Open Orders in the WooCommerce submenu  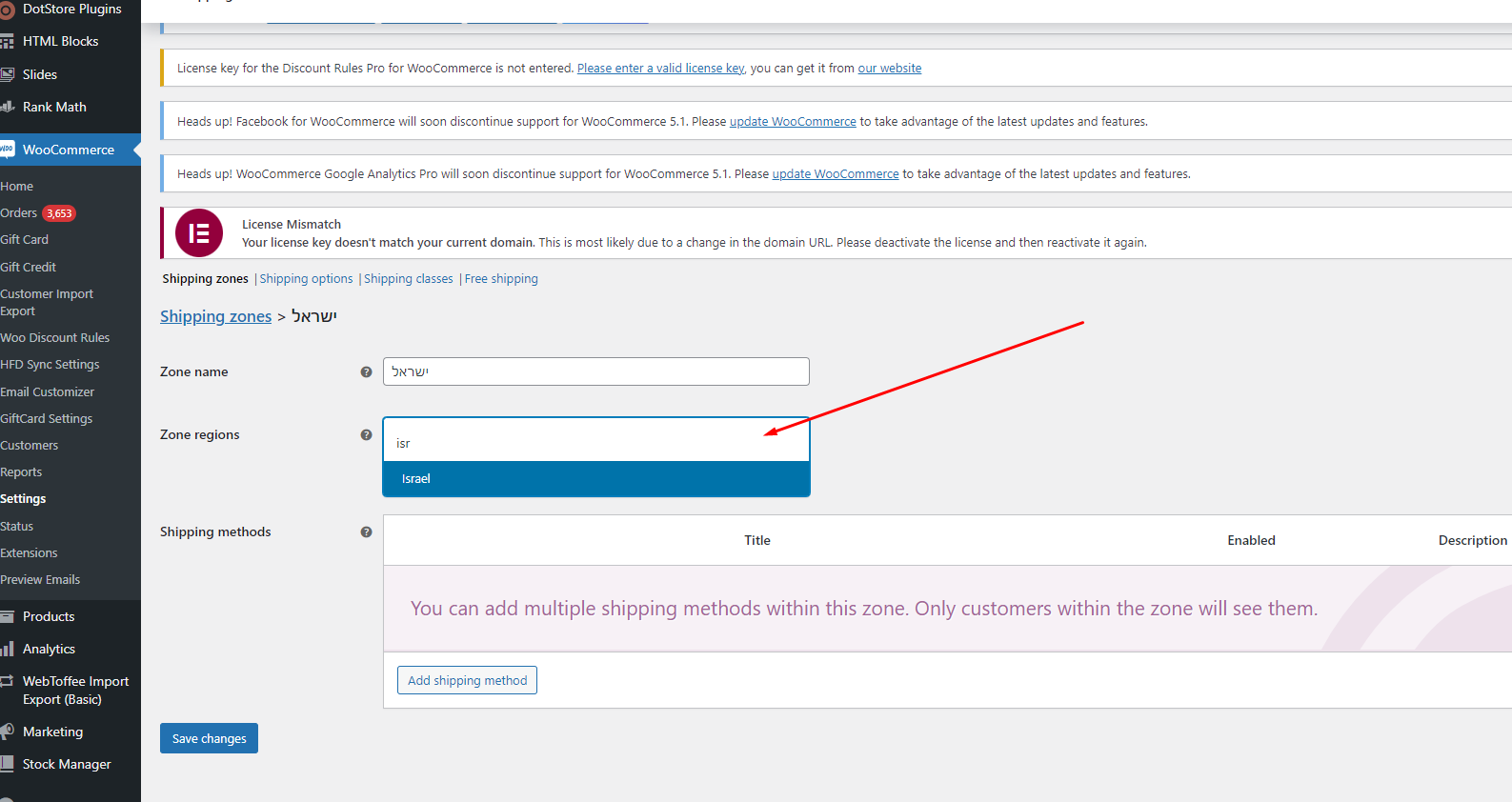click(x=19, y=213)
